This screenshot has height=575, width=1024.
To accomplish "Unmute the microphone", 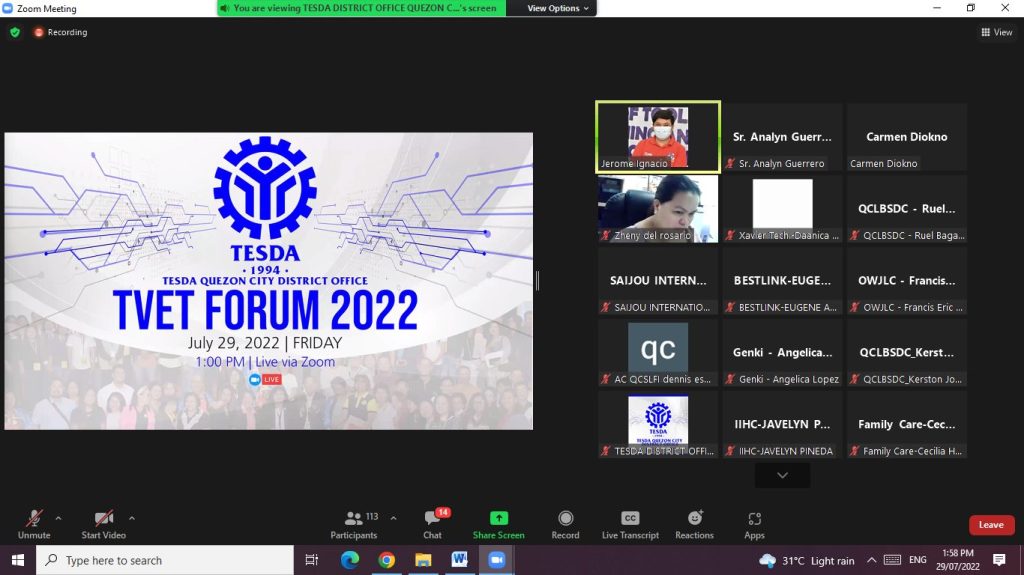I will point(34,518).
